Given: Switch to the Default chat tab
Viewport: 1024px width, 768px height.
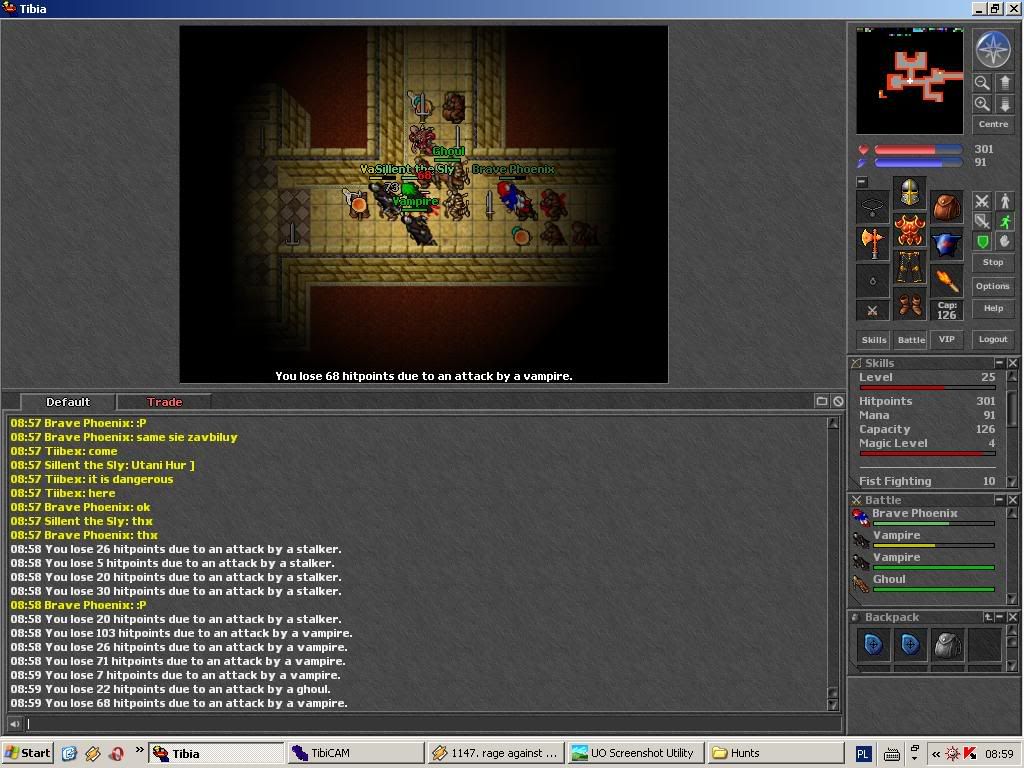Looking at the screenshot, I should tap(68, 402).
